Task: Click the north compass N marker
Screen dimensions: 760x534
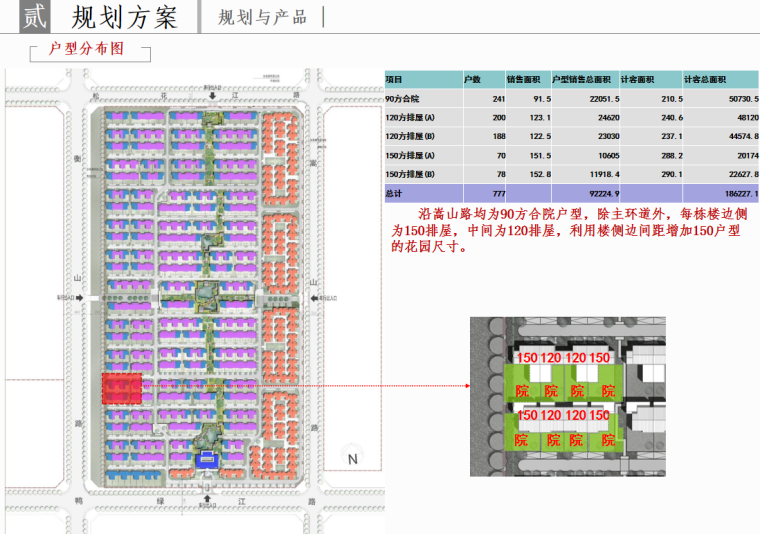Action: pyautogui.click(x=351, y=459)
